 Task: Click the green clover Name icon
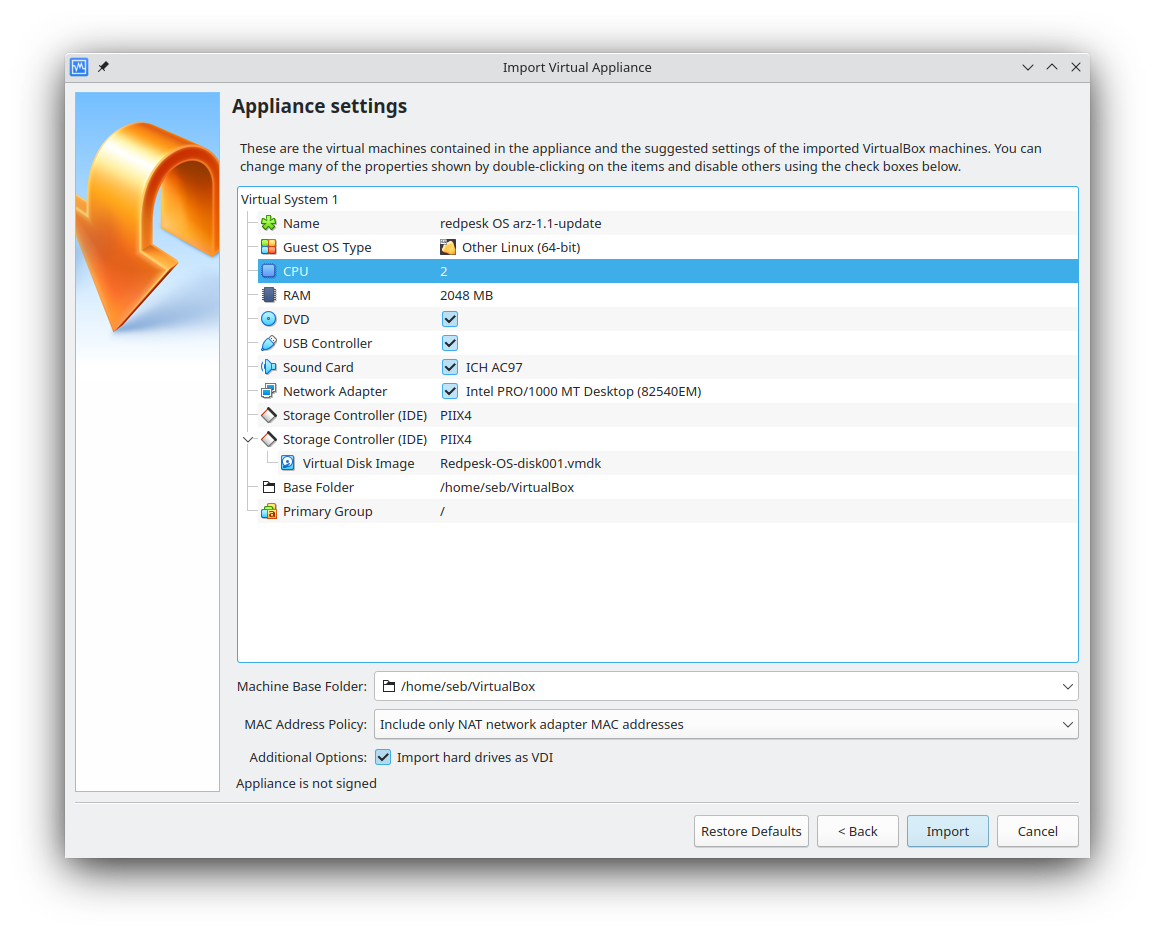coord(269,223)
